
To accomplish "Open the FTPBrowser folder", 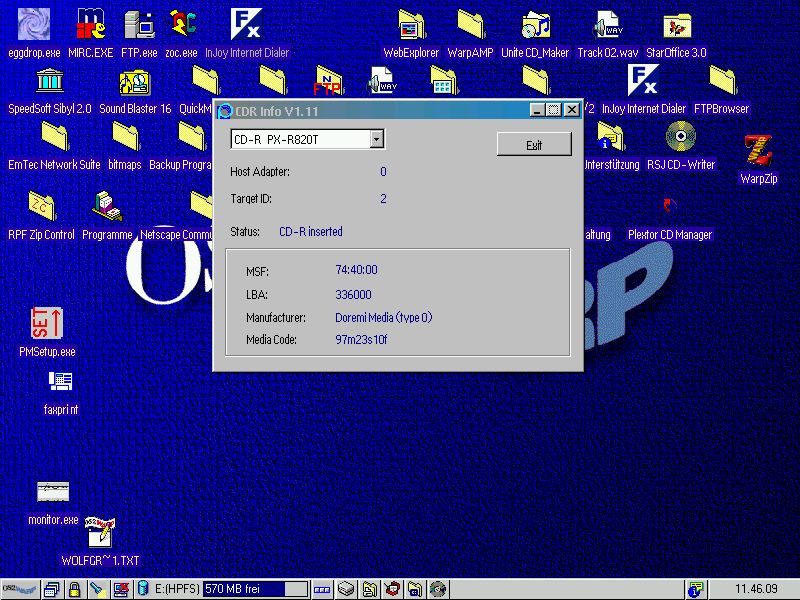I will tap(721, 81).
